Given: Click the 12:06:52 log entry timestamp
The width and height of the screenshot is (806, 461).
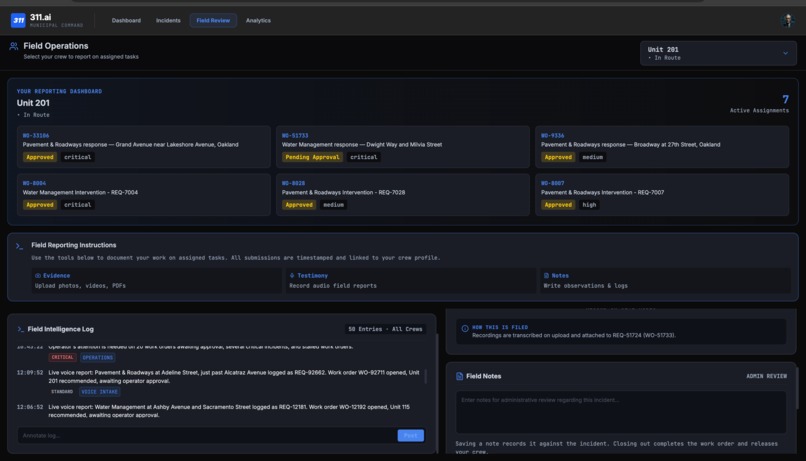Looking at the screenshot, I should tap(30, 407).
